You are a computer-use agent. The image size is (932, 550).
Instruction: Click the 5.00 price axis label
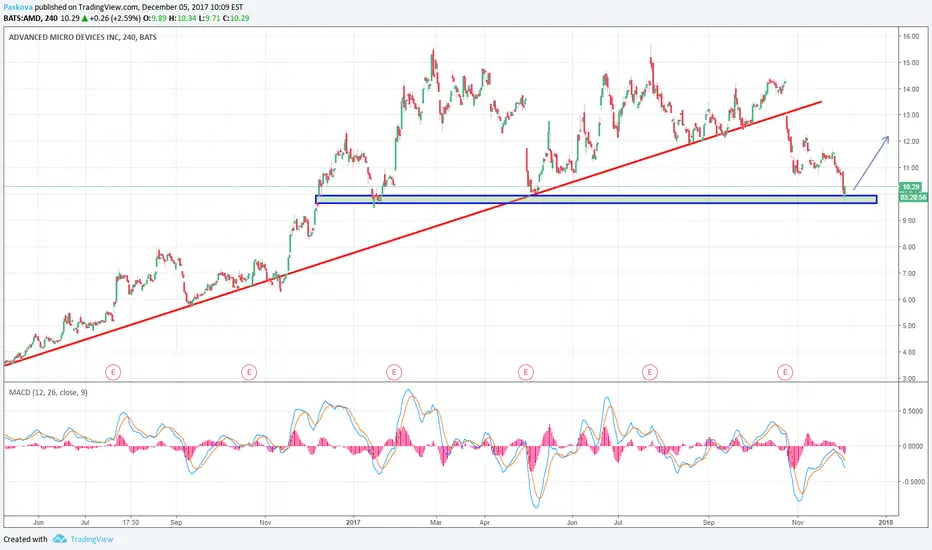(x=909, y=326)
